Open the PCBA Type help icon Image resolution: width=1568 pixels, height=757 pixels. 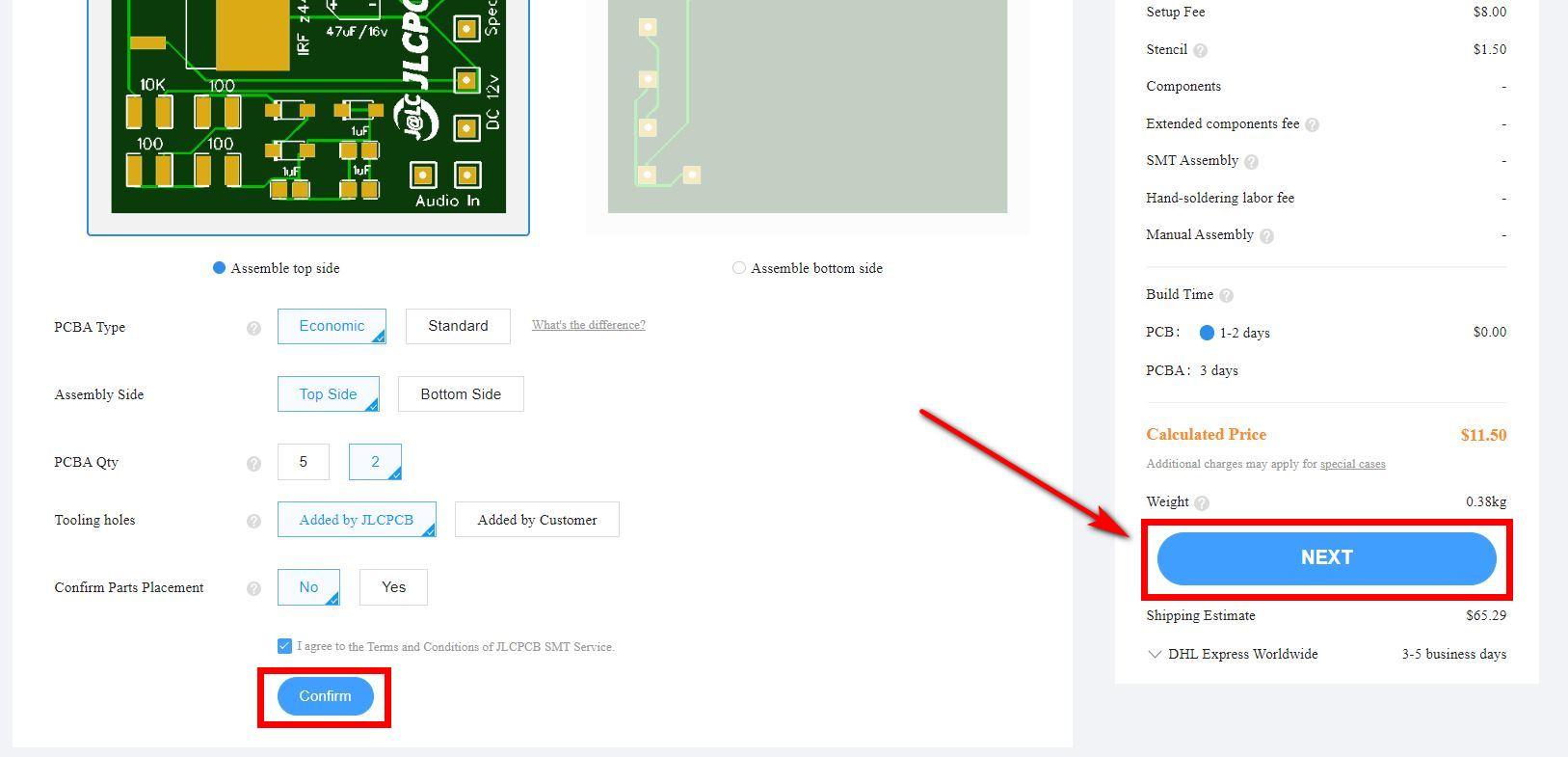[x=253, y=328]
